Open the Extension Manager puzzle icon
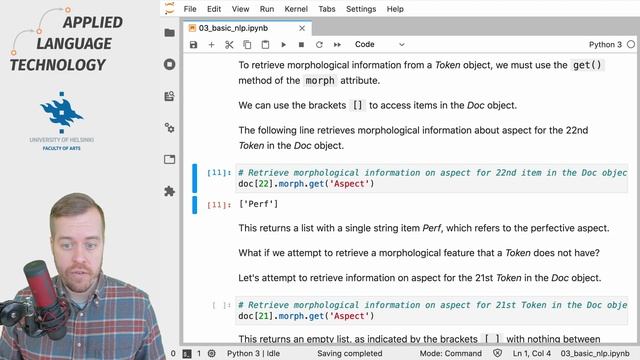640x360 pixels. click(169, 191)
